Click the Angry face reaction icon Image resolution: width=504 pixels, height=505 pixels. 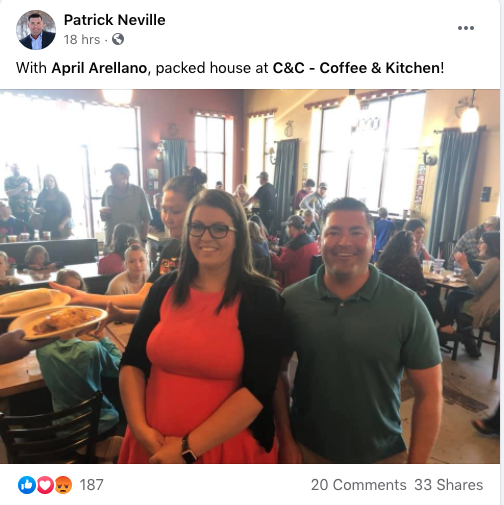(x=63, y=485)
